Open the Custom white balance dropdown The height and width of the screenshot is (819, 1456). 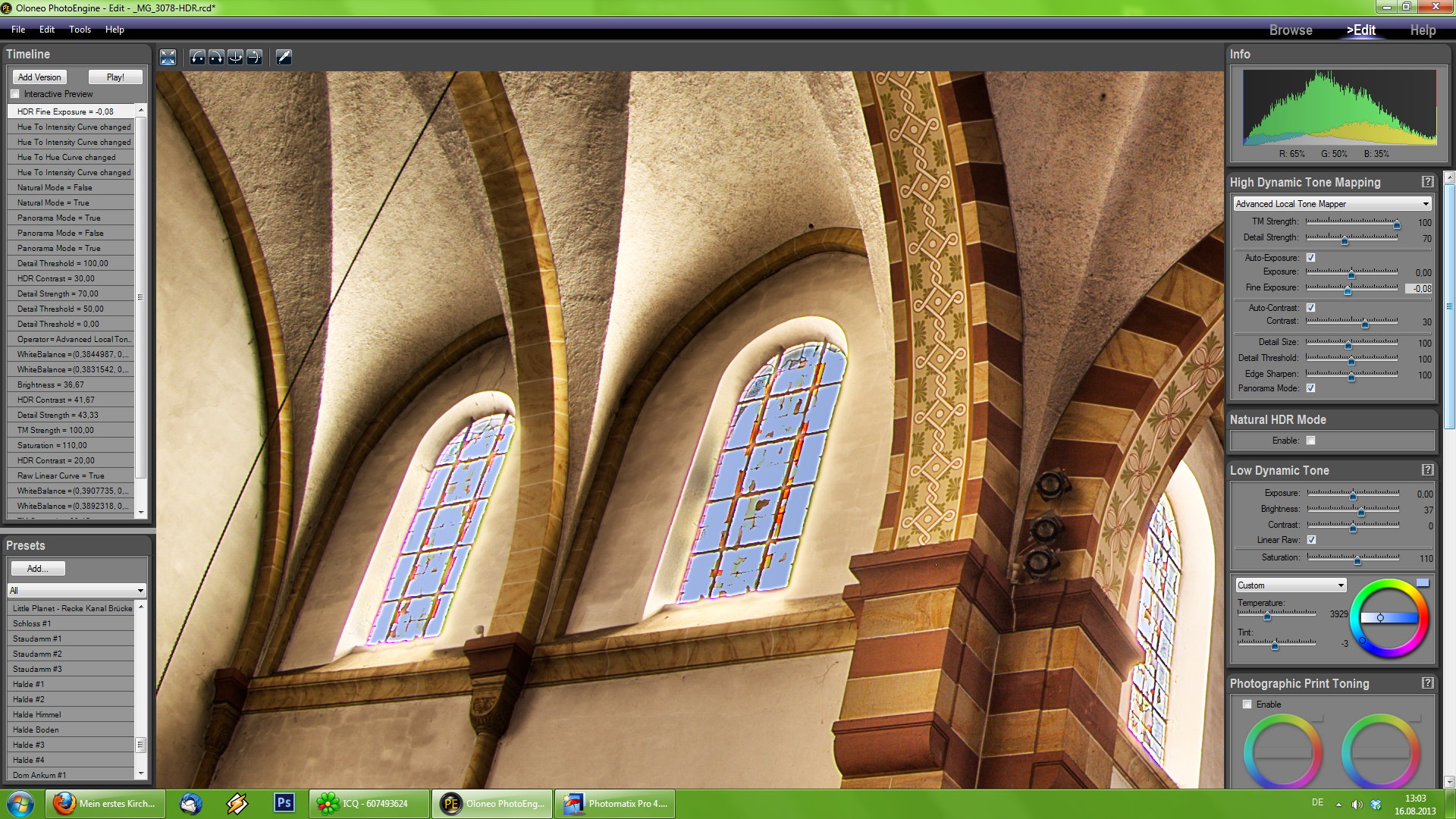(1291, 585)
